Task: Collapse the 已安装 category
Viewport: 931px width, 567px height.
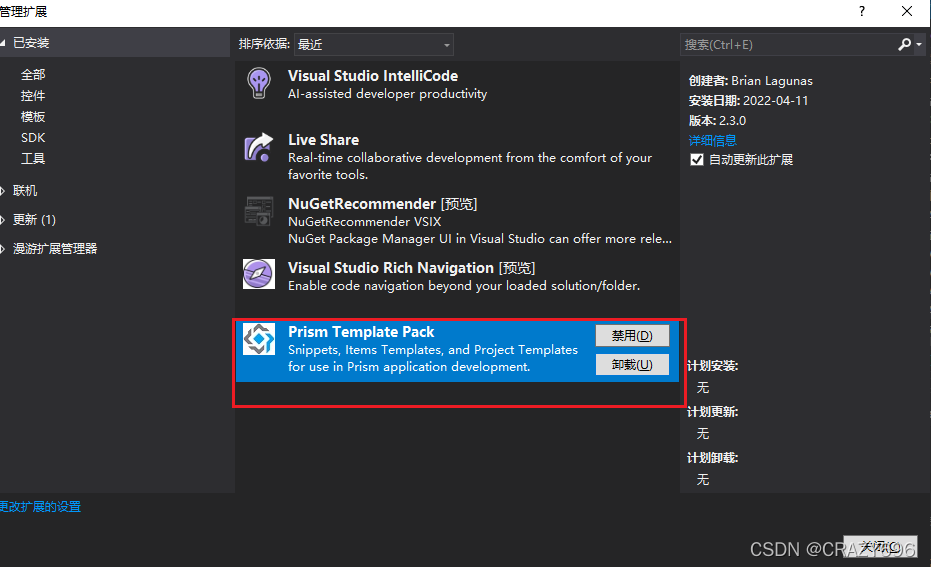Action: 2,43
